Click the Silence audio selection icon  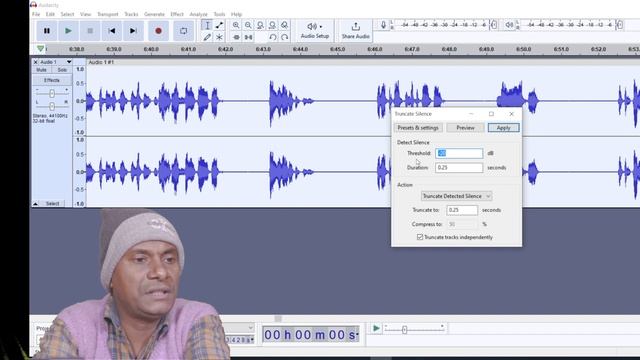(248, 37)
